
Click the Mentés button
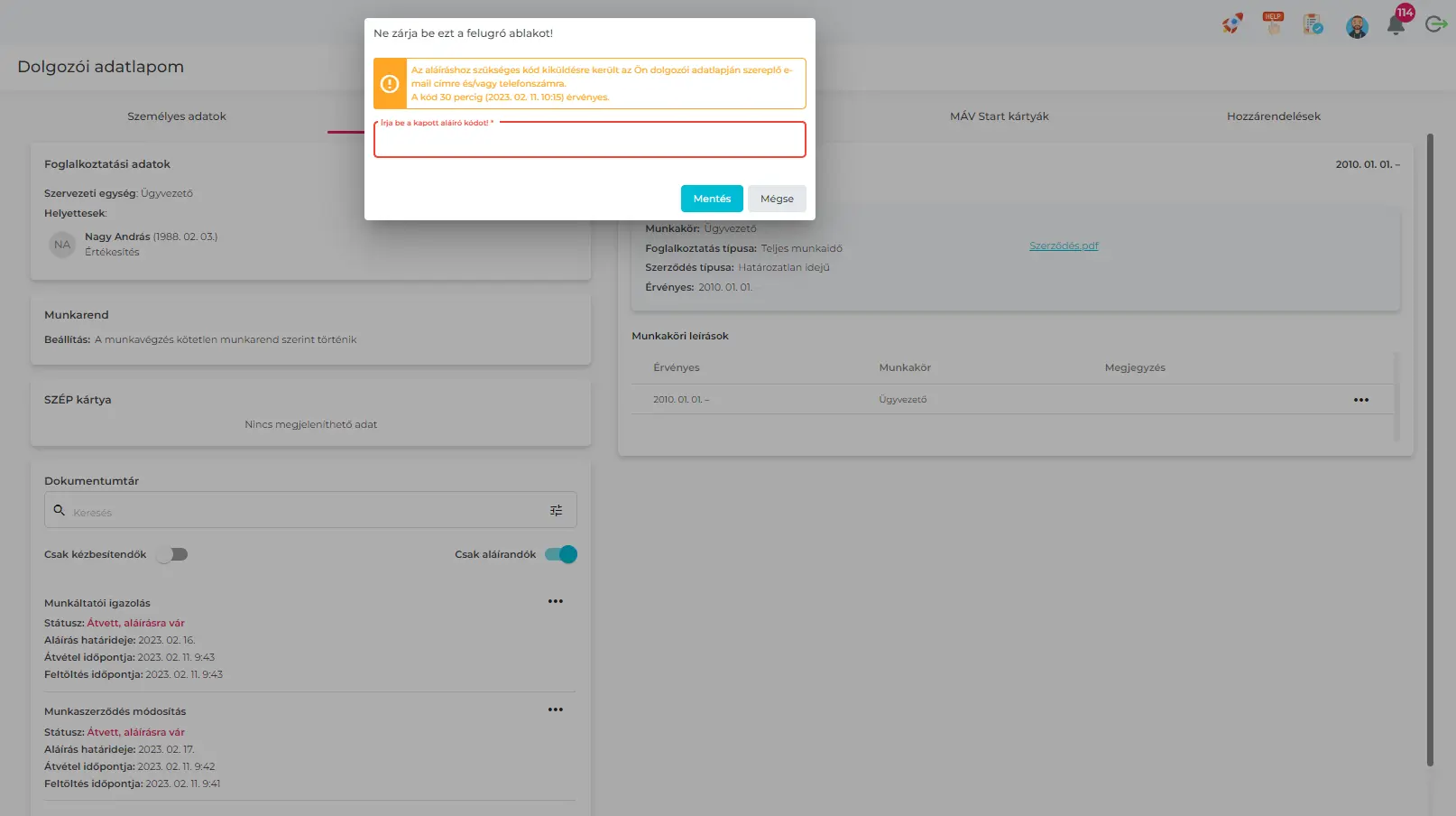pos(712,199)
